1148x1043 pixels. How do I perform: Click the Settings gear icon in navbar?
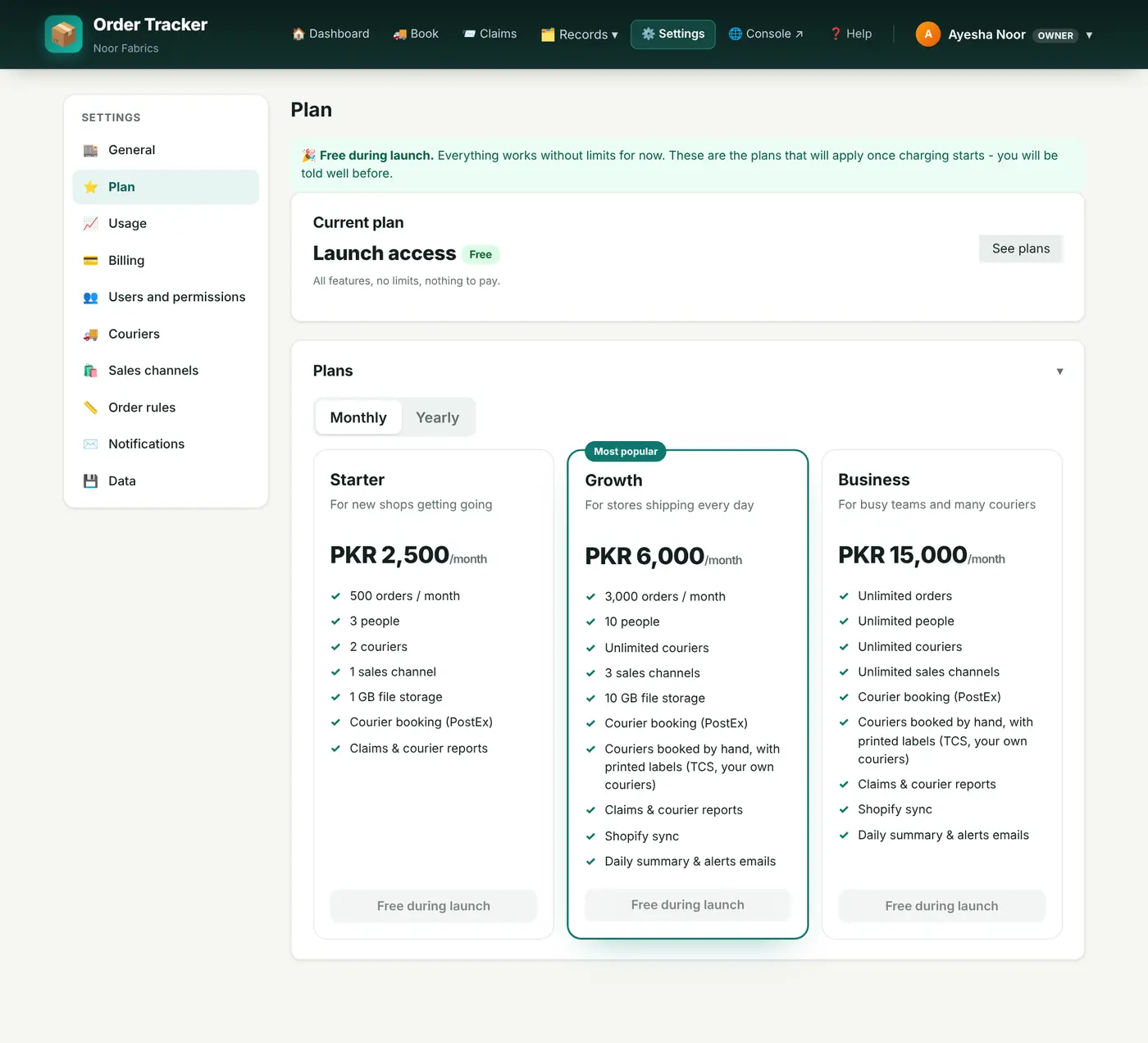[648, 34]
